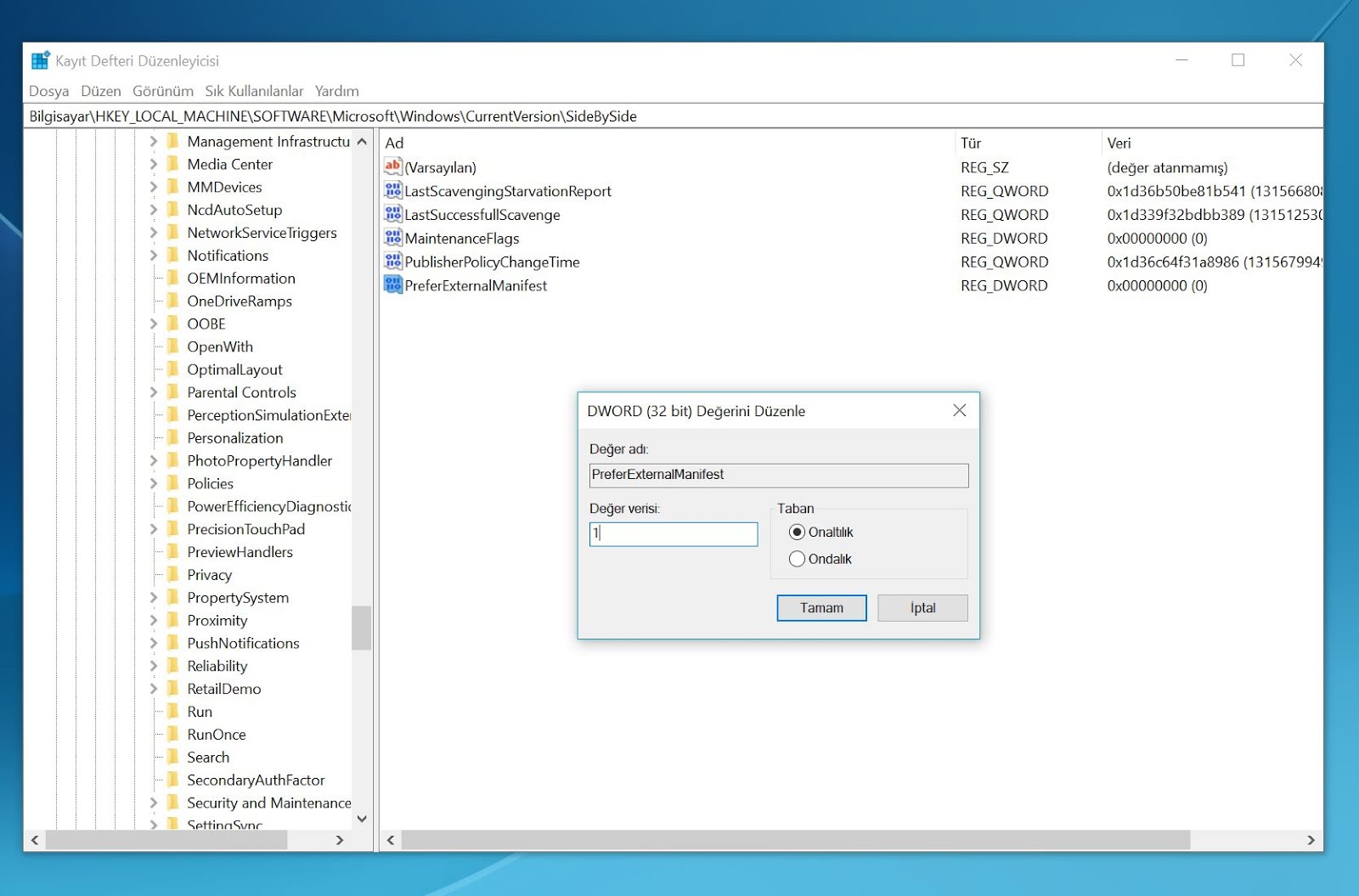Click the Run folder icon
Screen dimensions: 1359x896
[173, 712]
